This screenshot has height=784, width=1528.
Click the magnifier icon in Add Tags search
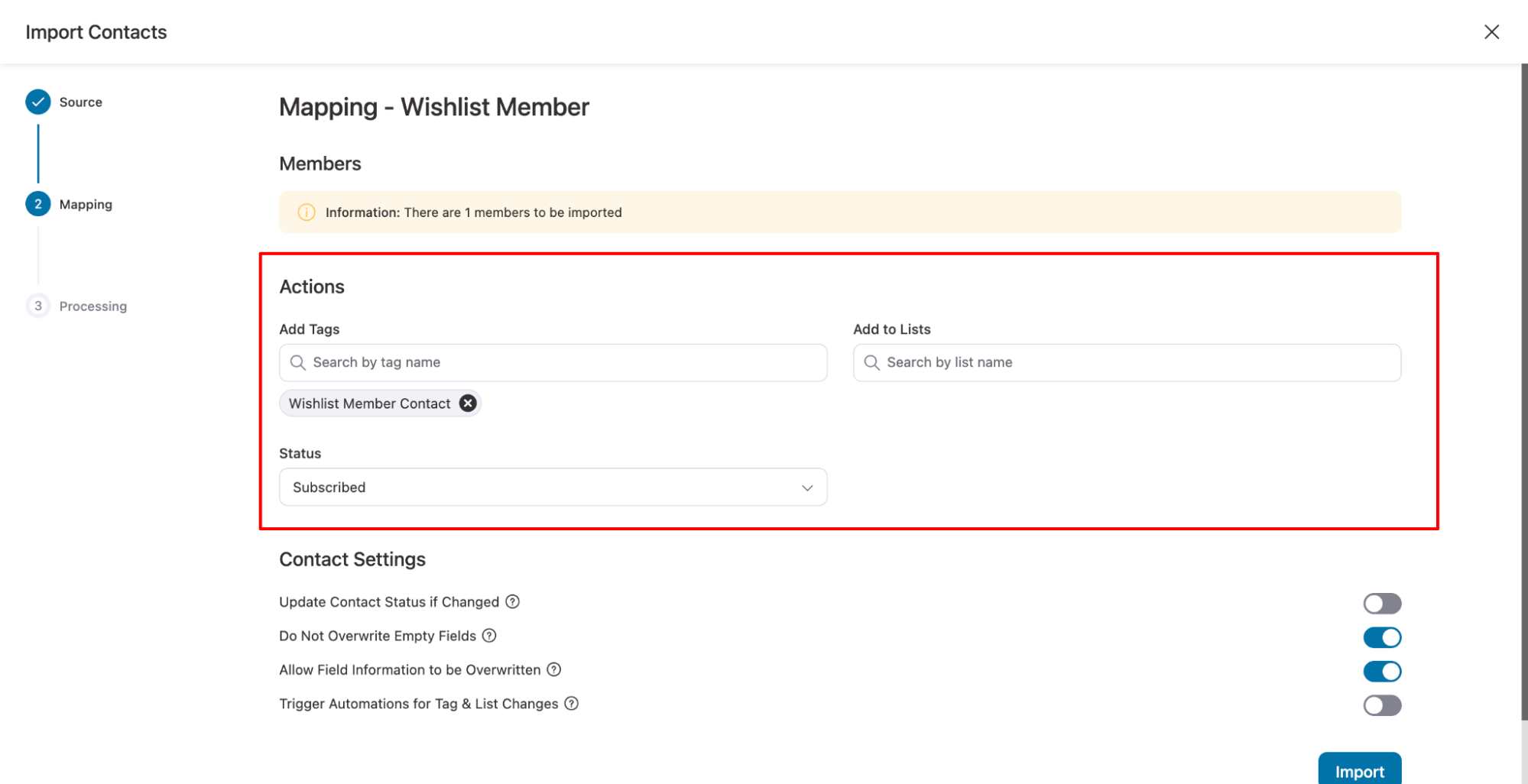pyautogui.click(x=297, y=362)
